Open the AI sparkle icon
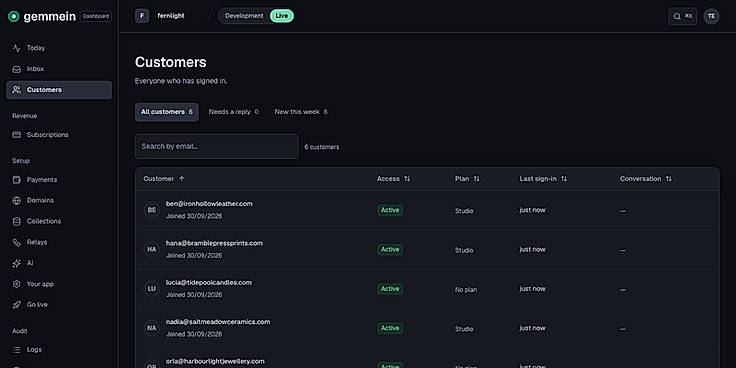 pyautogui.click(x=16, y=263)
